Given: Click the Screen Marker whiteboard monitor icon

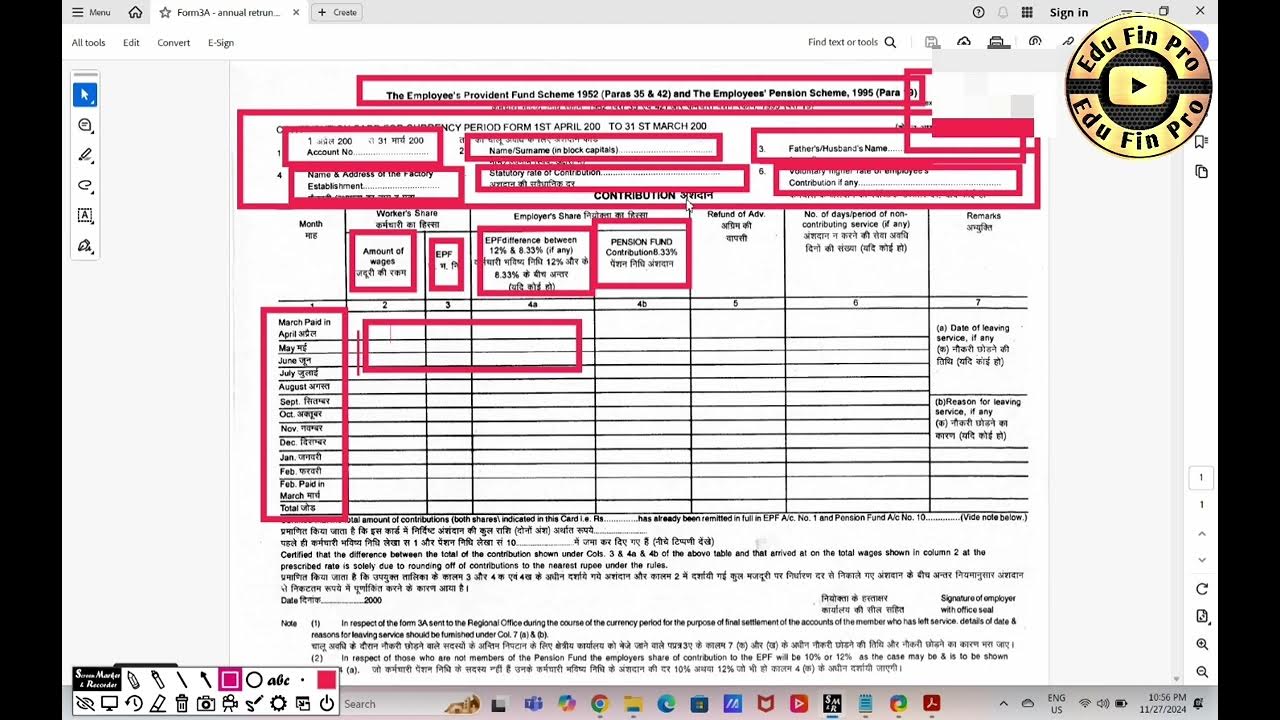Looking at the screenshot, I should (x=109, y=704).
